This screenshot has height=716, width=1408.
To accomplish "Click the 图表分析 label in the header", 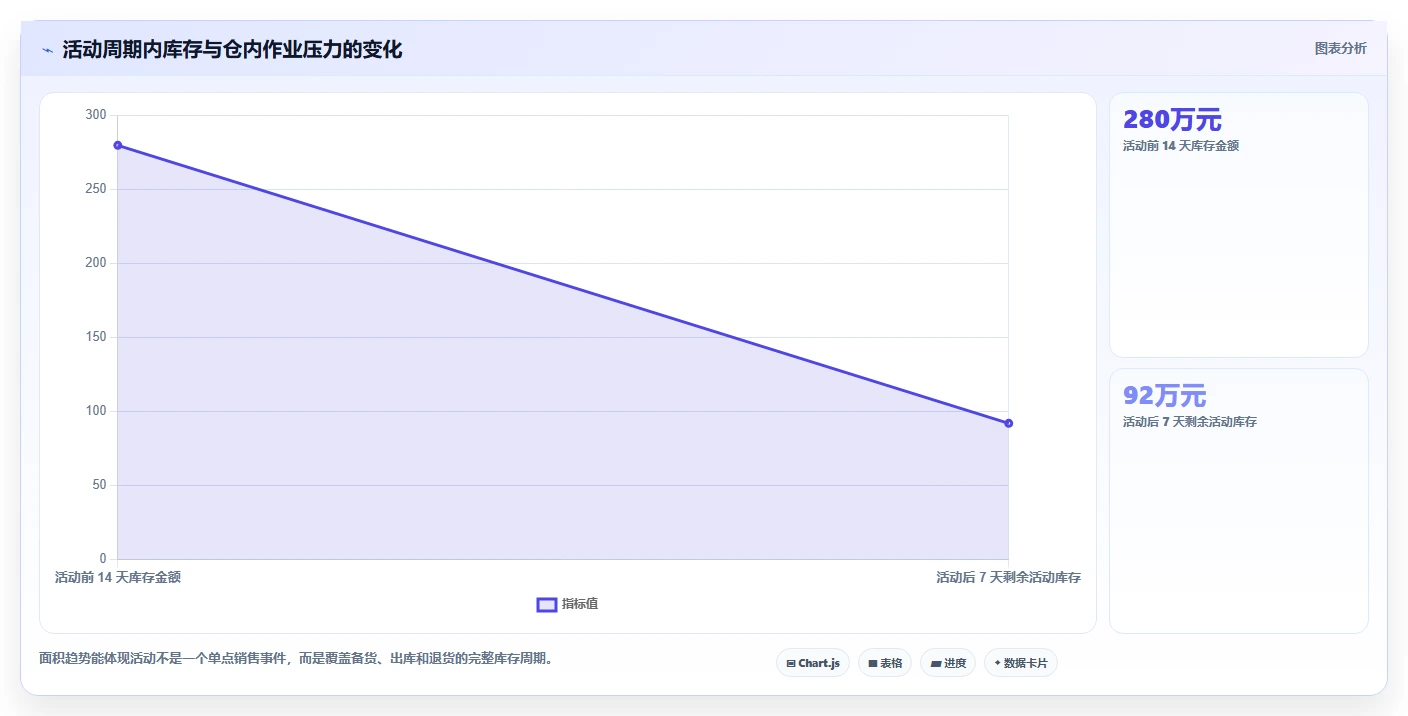I will tap(1340, 49).
